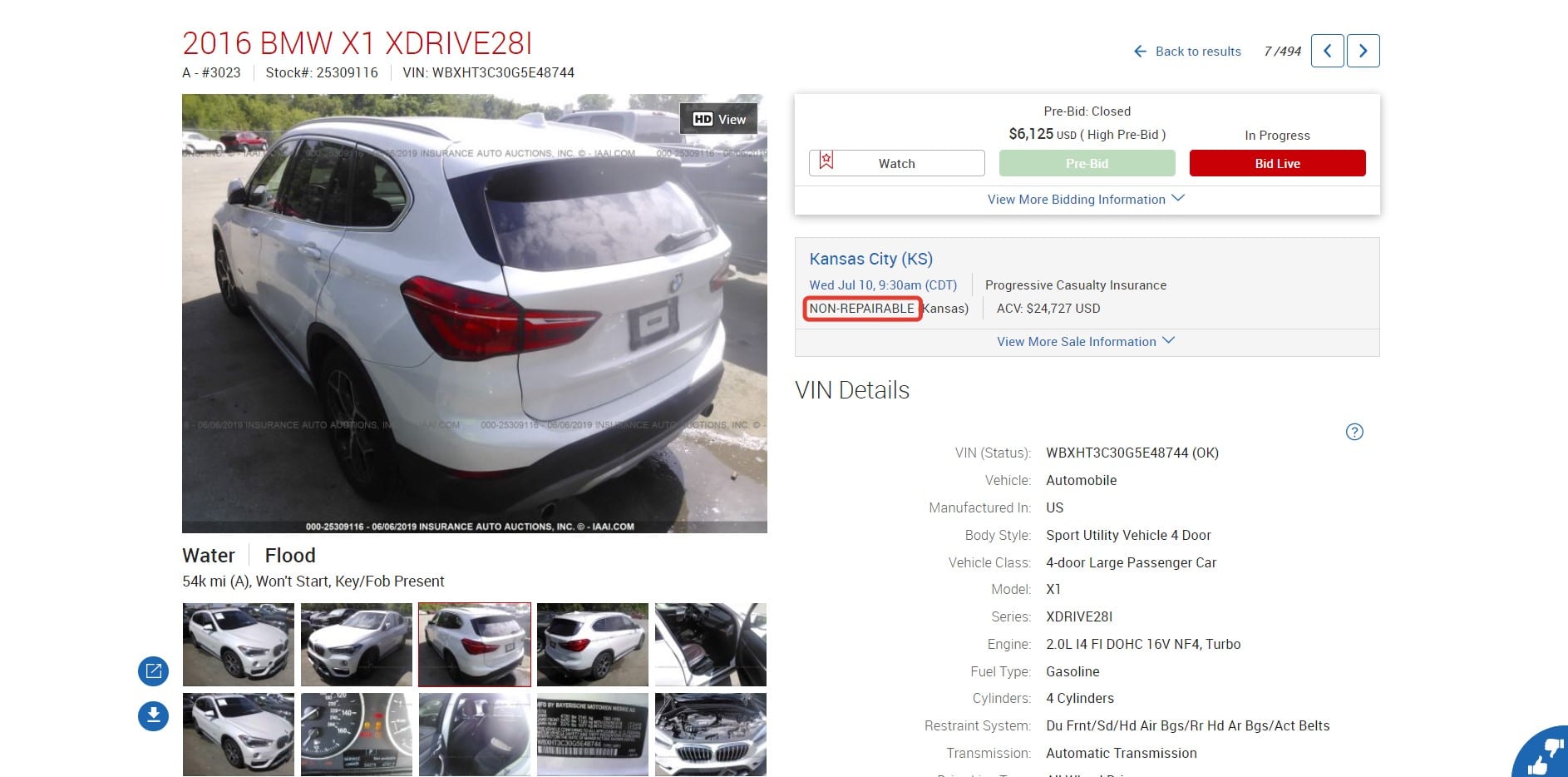Toggle Watch for this vehicle
The height and width of the screenshot is (777, 1568).
(x=896, y=163)
